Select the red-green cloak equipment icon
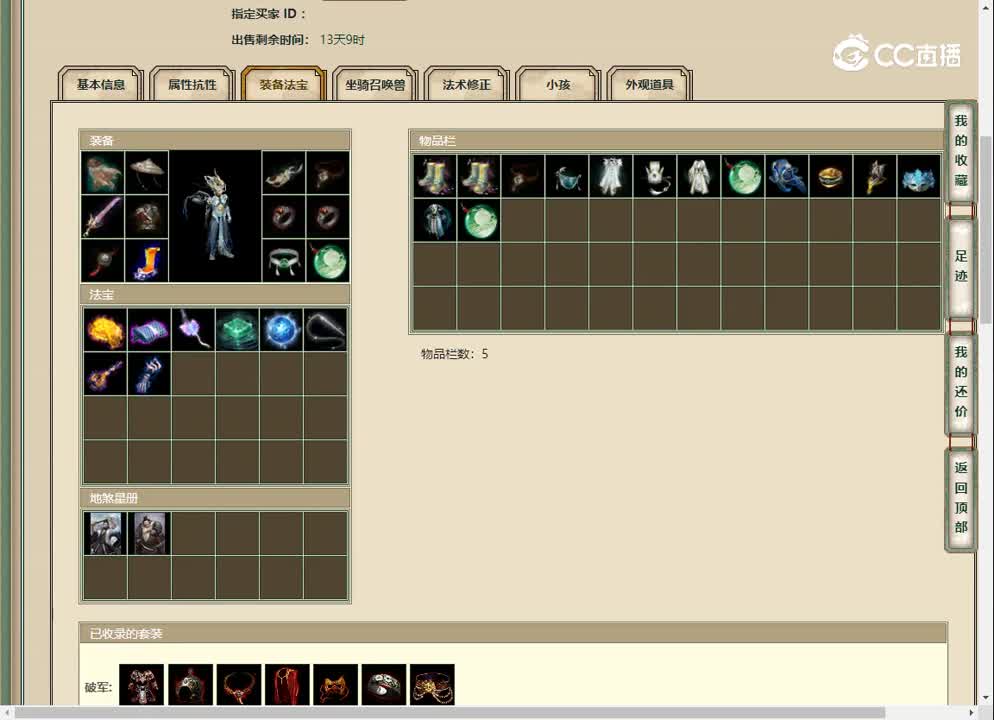This screenshot has width=994, height=720. [103, 172]
